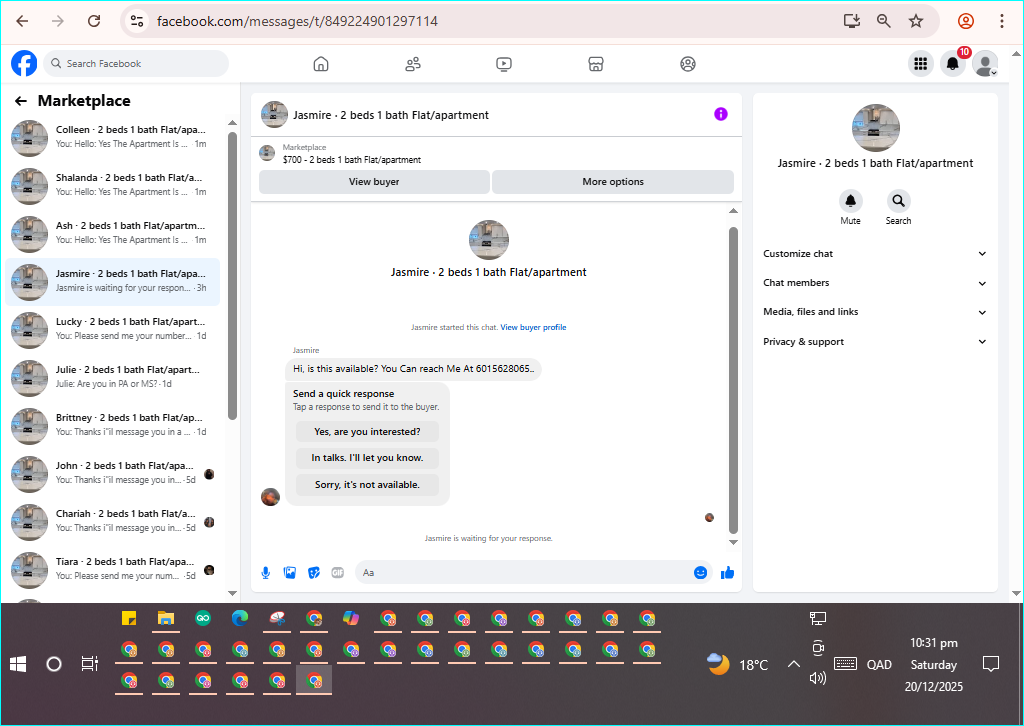1024x726 pixels.
Task: Click the back arrow beside Marketplace
Action: point(21,101)
